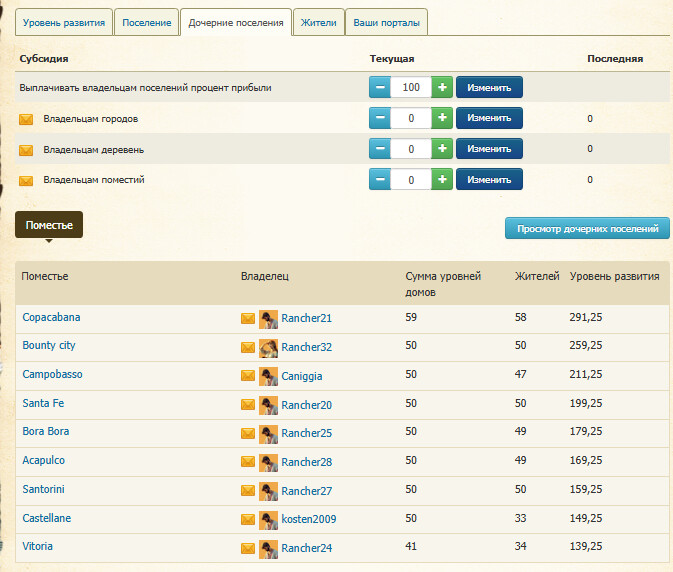The height and width of the screenshot is (572, 673).
Task: Decrease profit percent with minus button
Action: click(380, 88)
